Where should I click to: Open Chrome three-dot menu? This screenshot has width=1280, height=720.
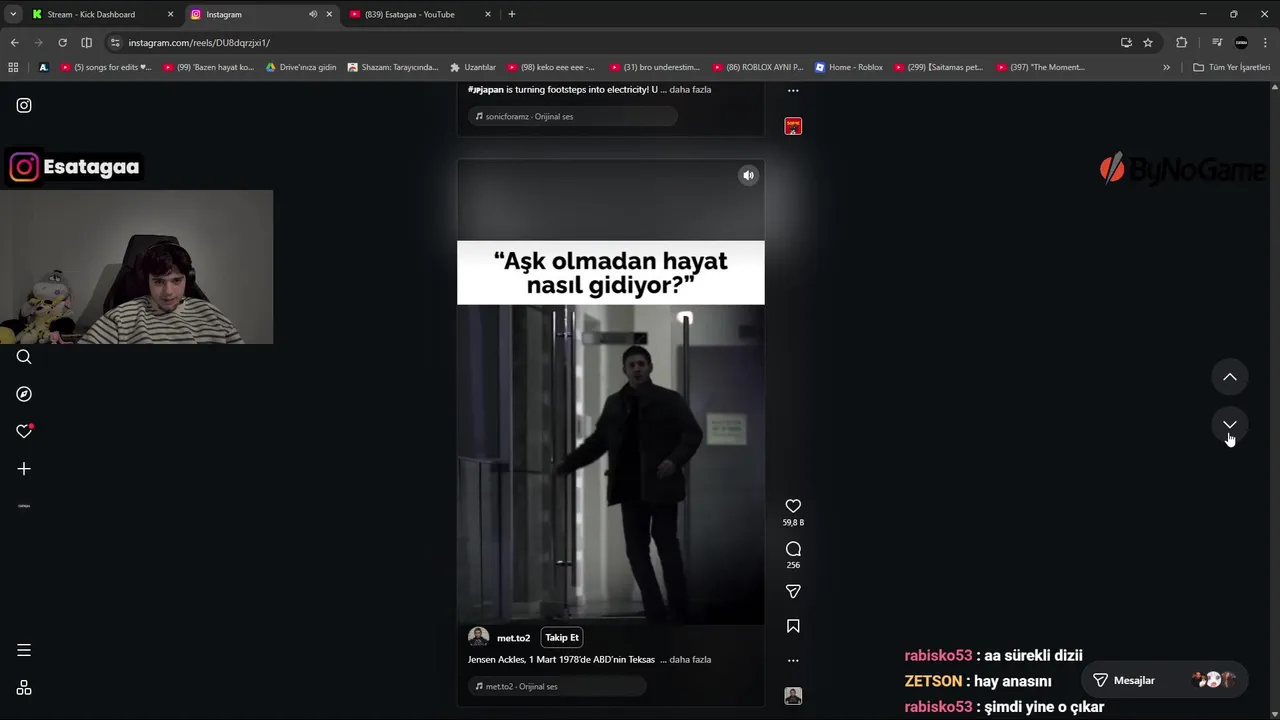pyautogui.click(x=1265, y=42)
